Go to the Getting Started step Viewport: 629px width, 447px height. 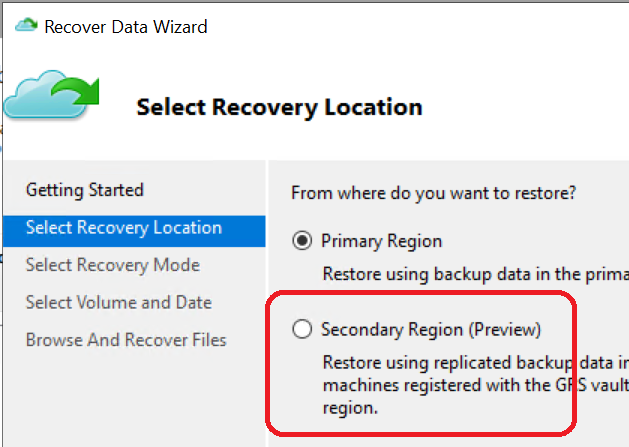tap(85, 190)
